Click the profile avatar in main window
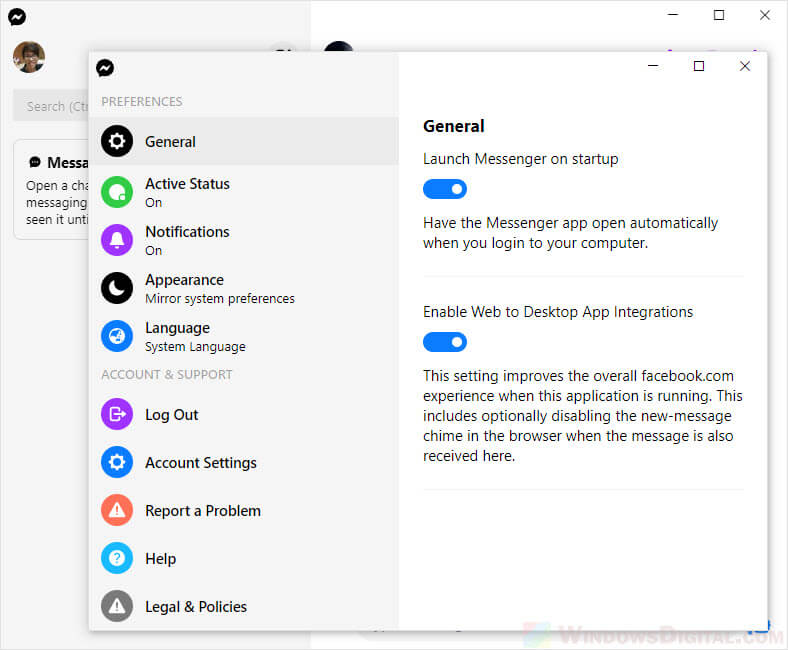The width and height of the screenshot is (788, 650). click(x=29, y=57)
